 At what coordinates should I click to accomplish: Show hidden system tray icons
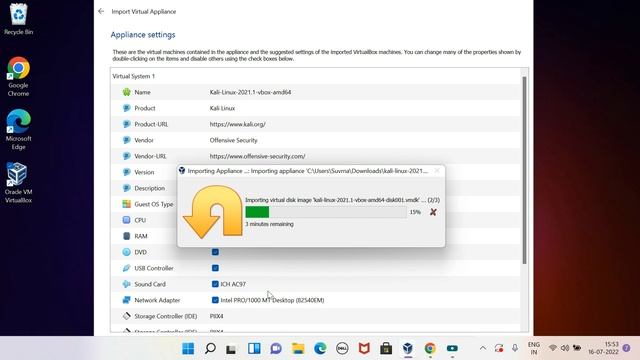tap(483, 348)
